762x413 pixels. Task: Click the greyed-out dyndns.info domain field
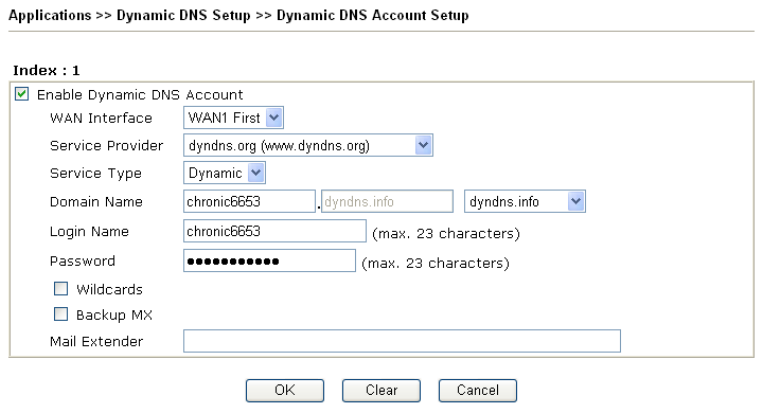(x=388, y=203)
